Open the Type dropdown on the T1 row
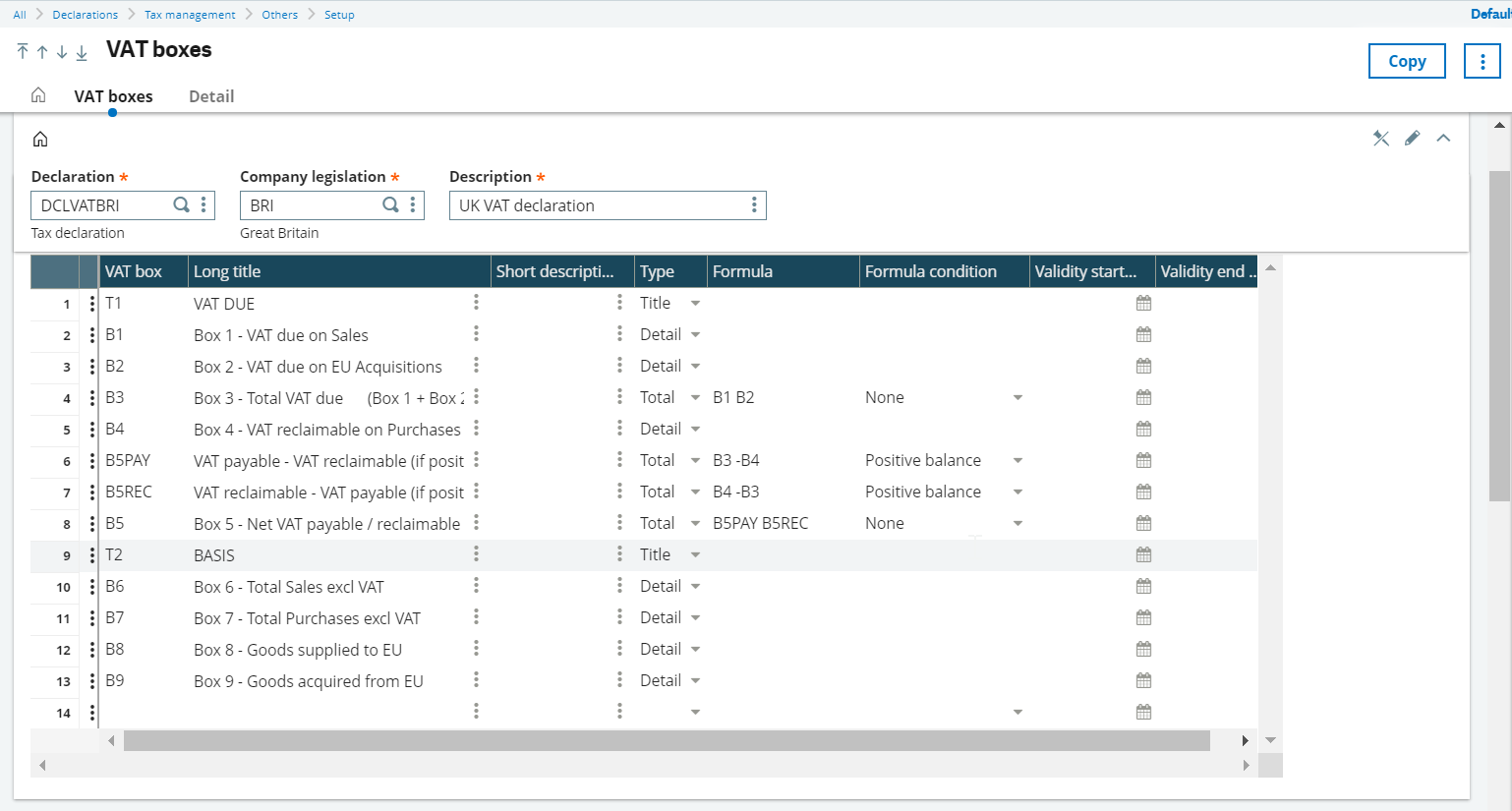Viewport: 1512px width, 811px height. pos(694,303)
